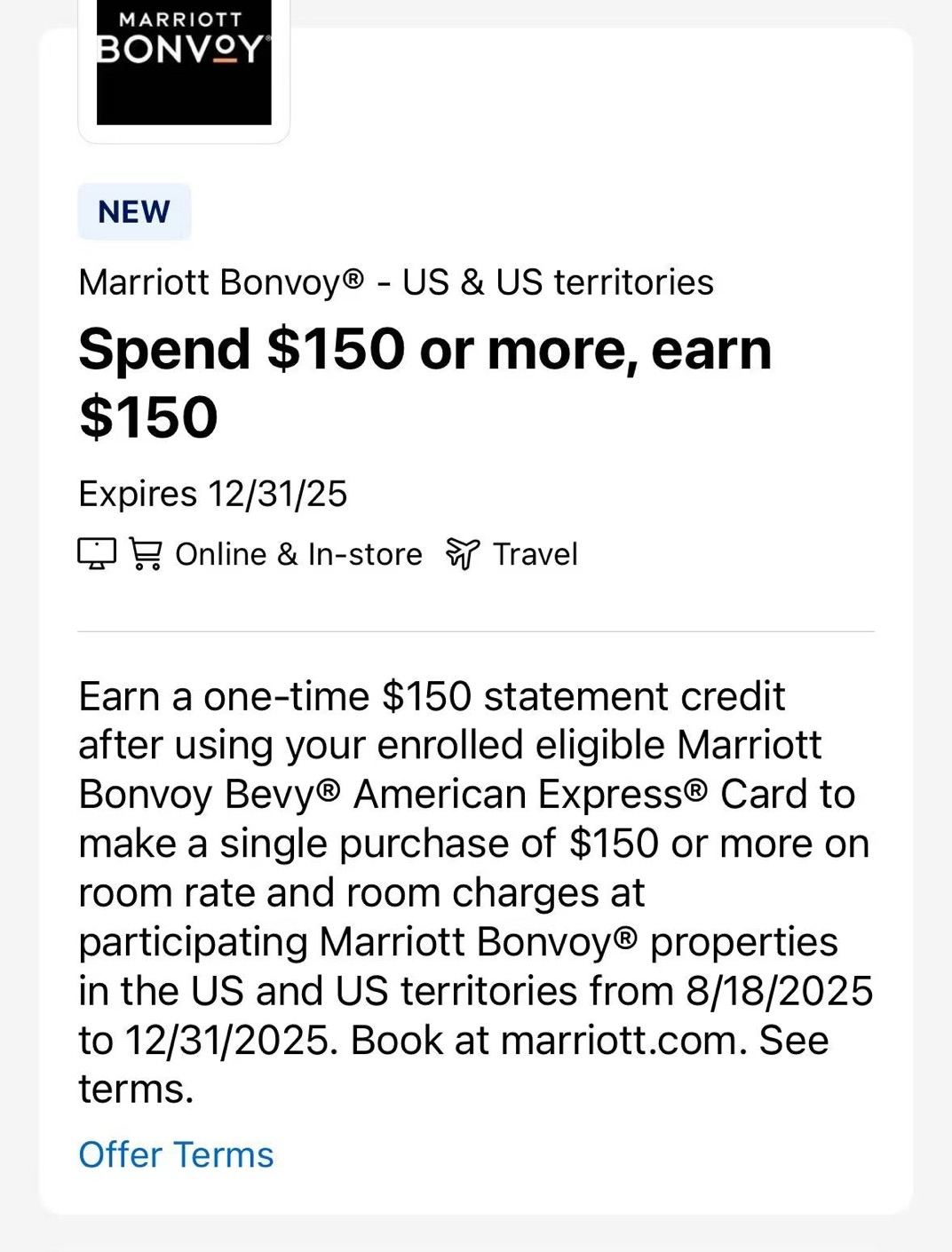Tap the one-time $150 statement credit text
952x1252 pixels.
pos(495,696)
